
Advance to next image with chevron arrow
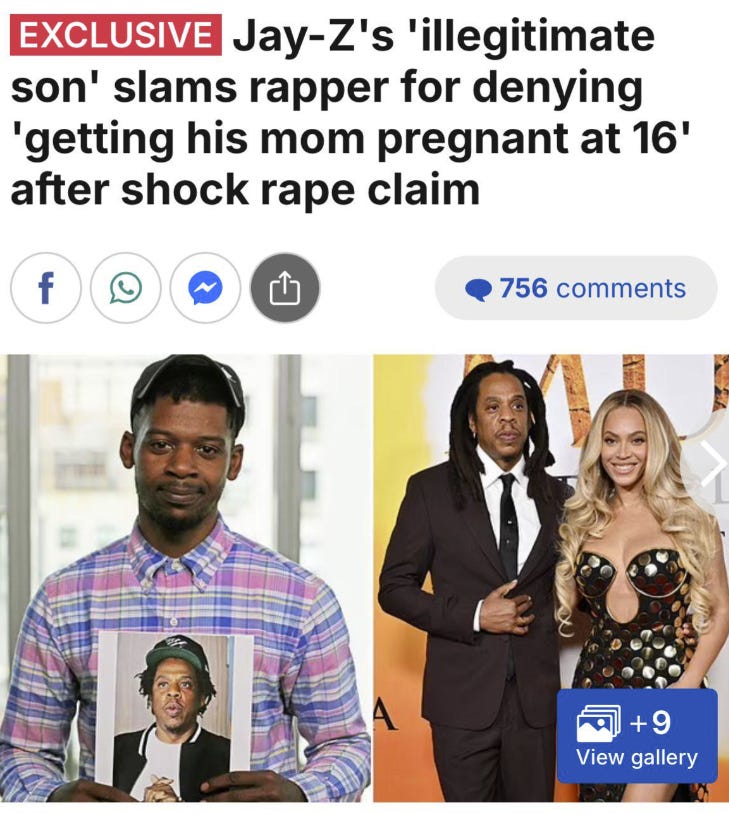coord(713,464)
